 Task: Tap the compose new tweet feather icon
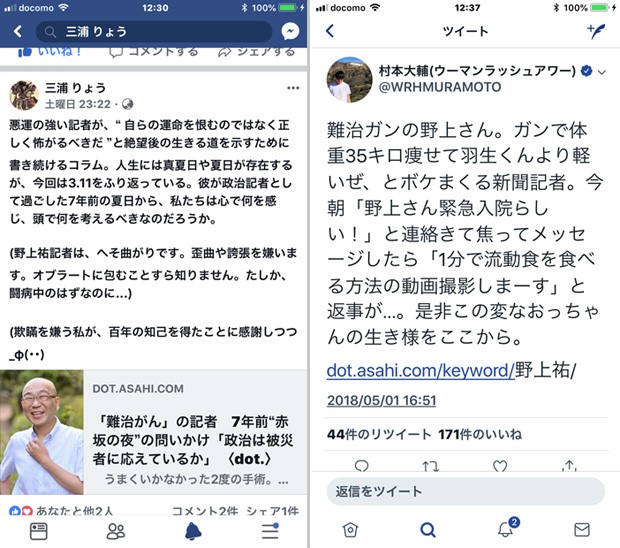tap(596, 31)
